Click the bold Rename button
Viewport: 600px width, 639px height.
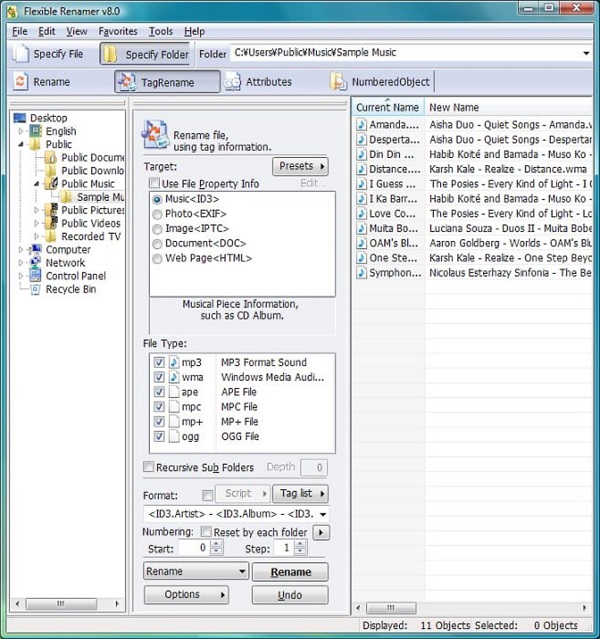[x=289, y=572]
